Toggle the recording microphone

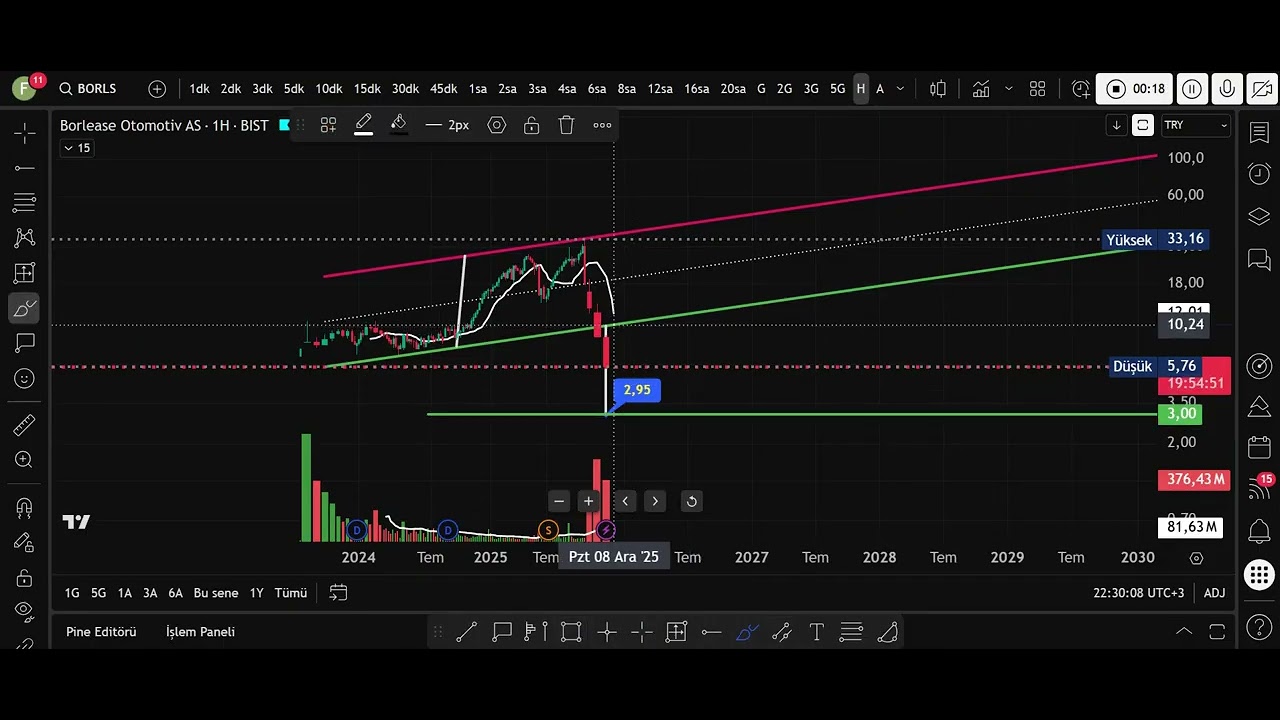tap(1227, 89)
